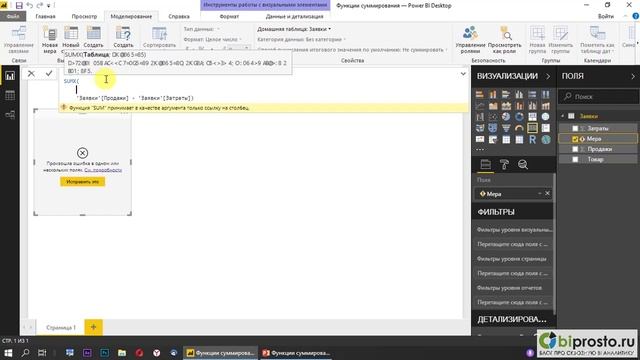Open the См. подробности link

click(103, 170)
